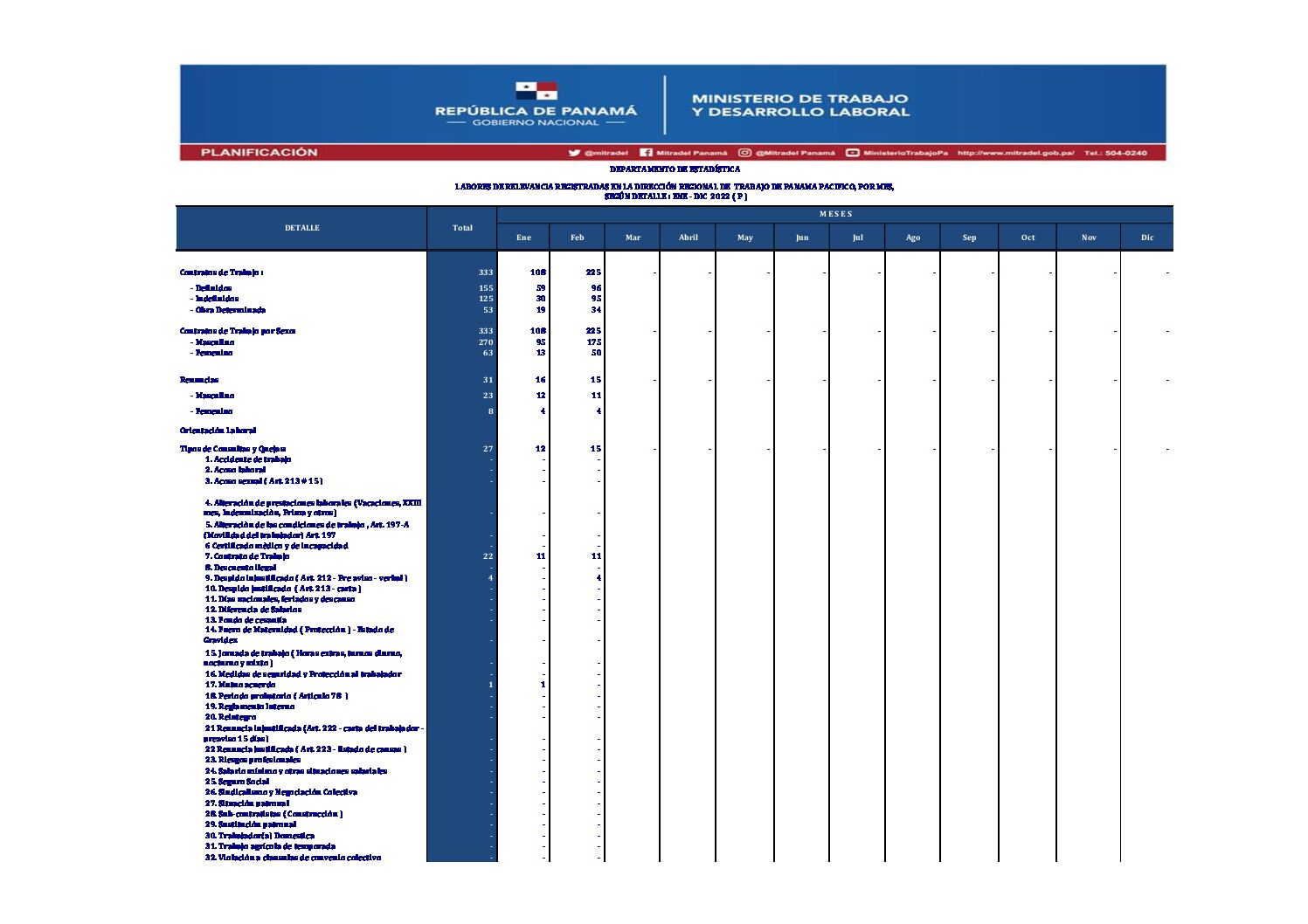Select the Mar column header

point(633,238)
